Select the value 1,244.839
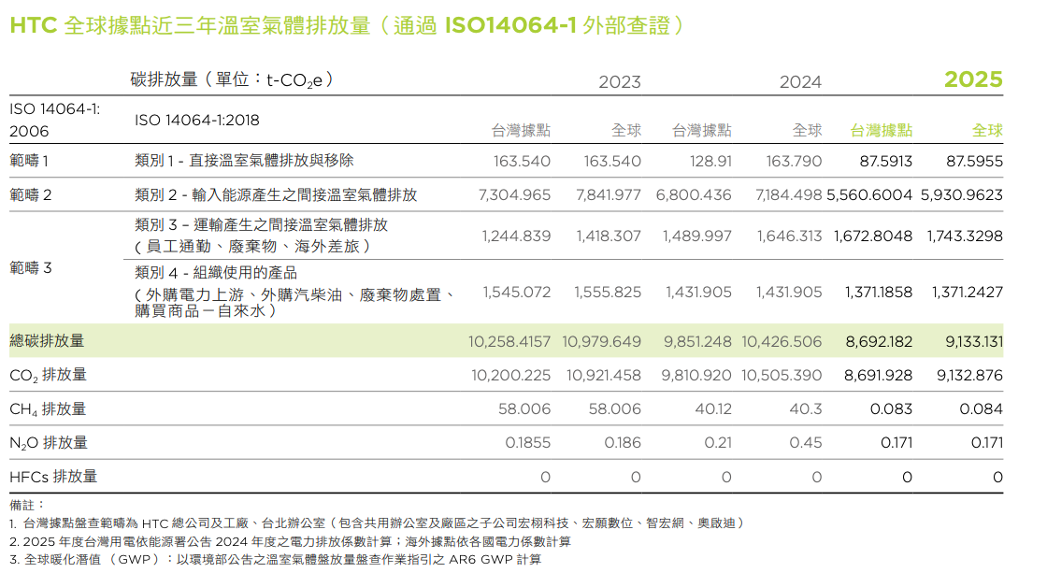The width and height of the screenshot is (1048, 588). (x=516, y=237)
